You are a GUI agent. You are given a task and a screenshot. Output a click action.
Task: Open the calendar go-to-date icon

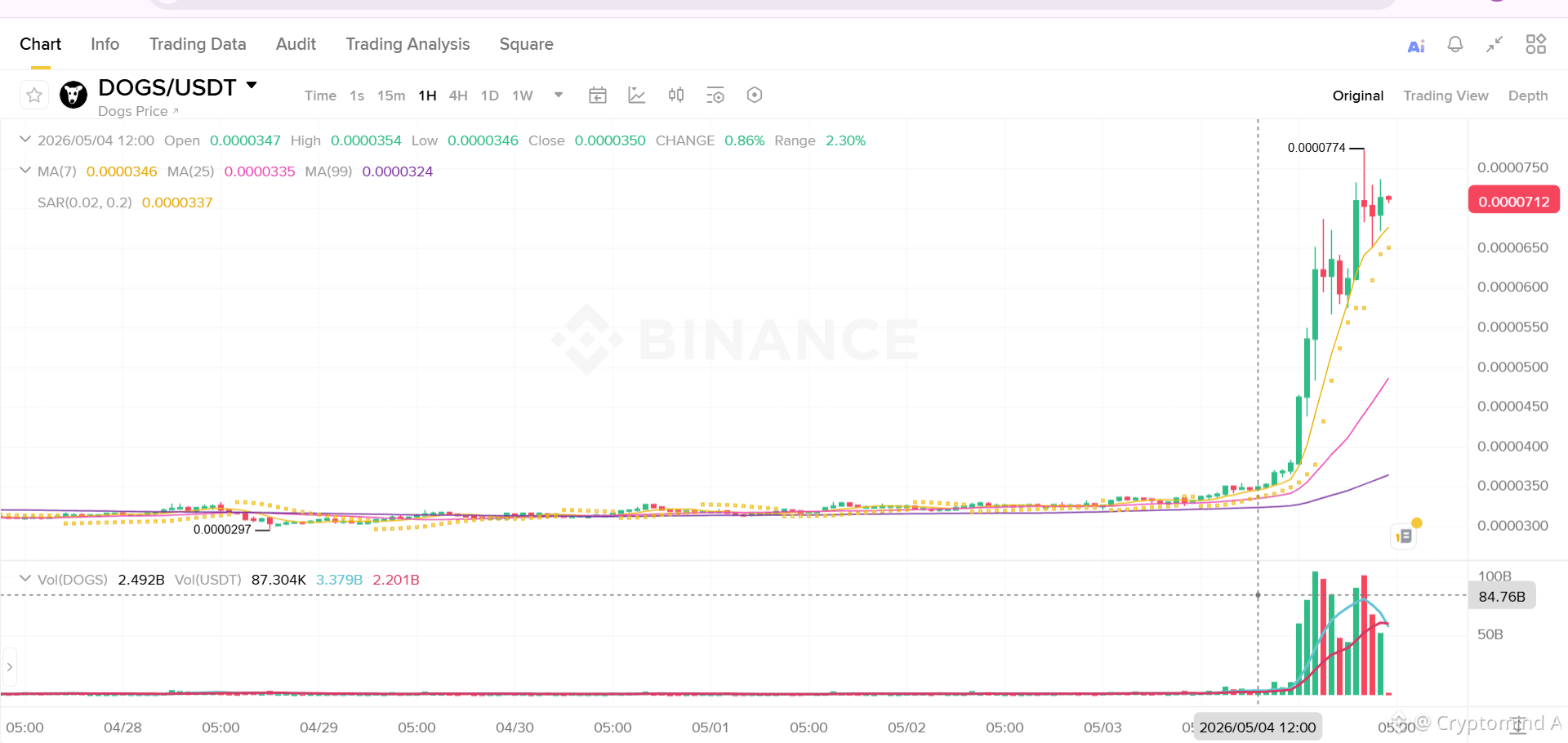[x=598, y=96]
